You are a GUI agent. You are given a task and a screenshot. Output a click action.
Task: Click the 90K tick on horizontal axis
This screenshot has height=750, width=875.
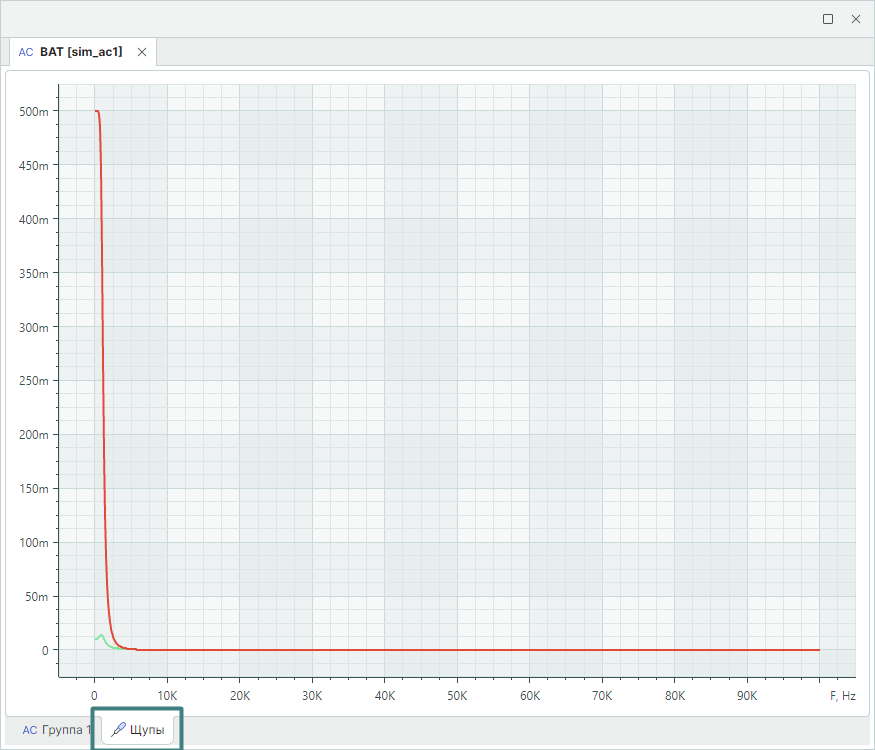coord(747,694)
